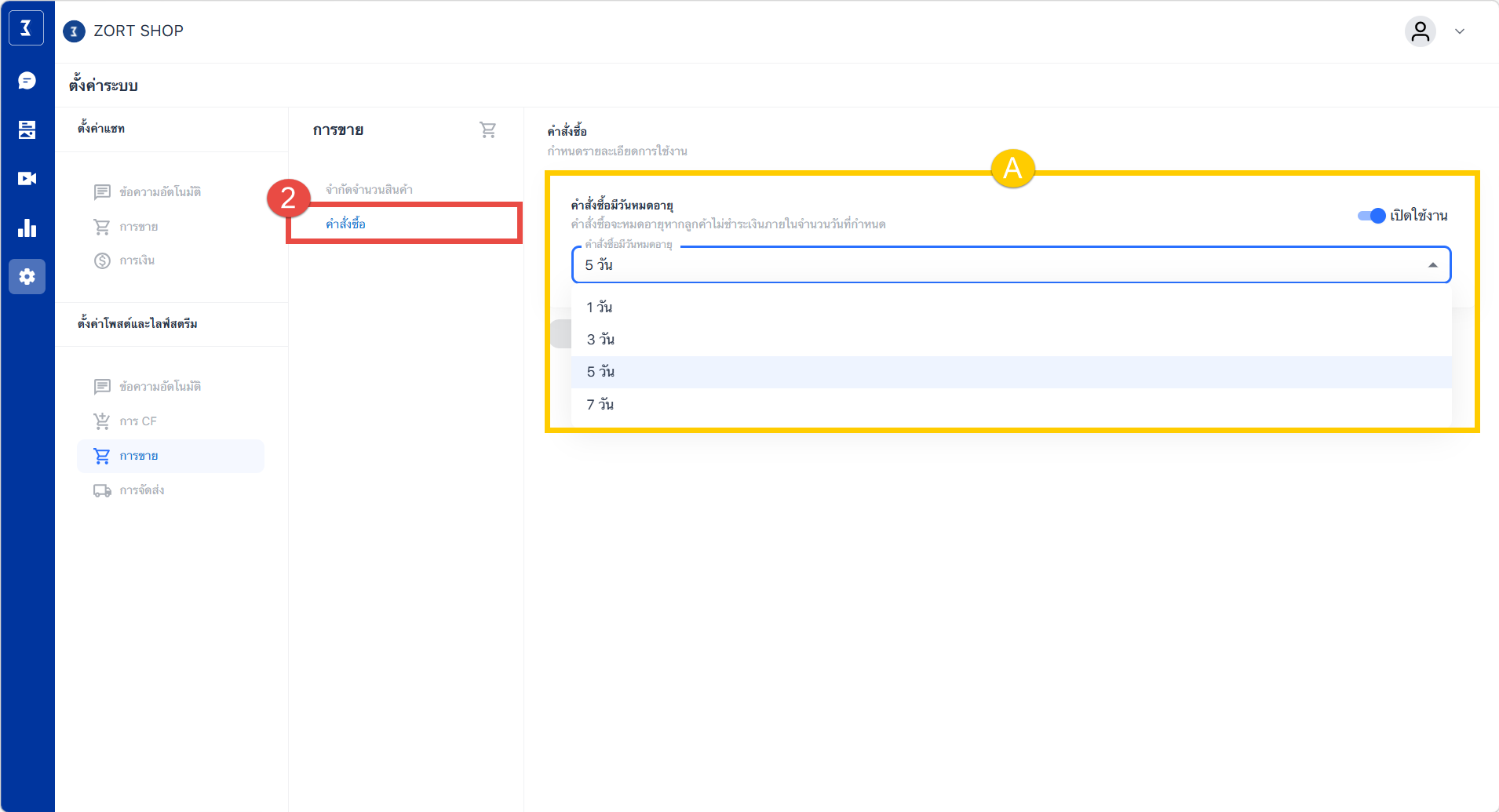Collapse the order expiry days dropdown
This screenshot has height=812, width=1499.
[1432, 265]
